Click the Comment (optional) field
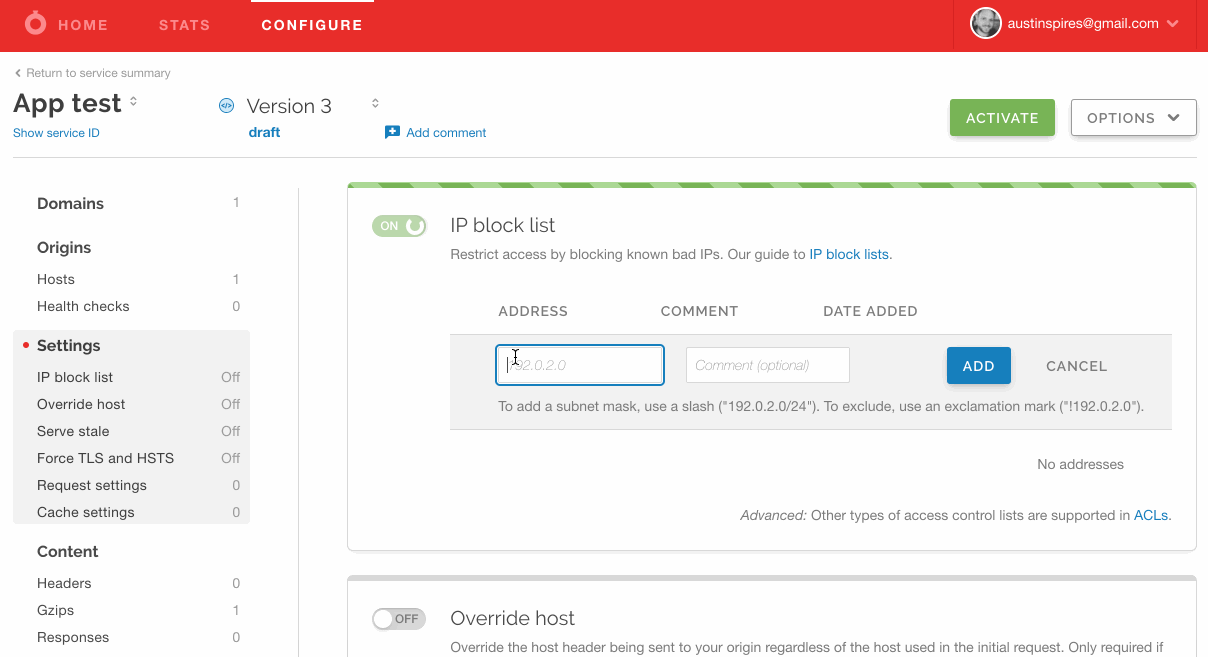 tap(767, 365)
